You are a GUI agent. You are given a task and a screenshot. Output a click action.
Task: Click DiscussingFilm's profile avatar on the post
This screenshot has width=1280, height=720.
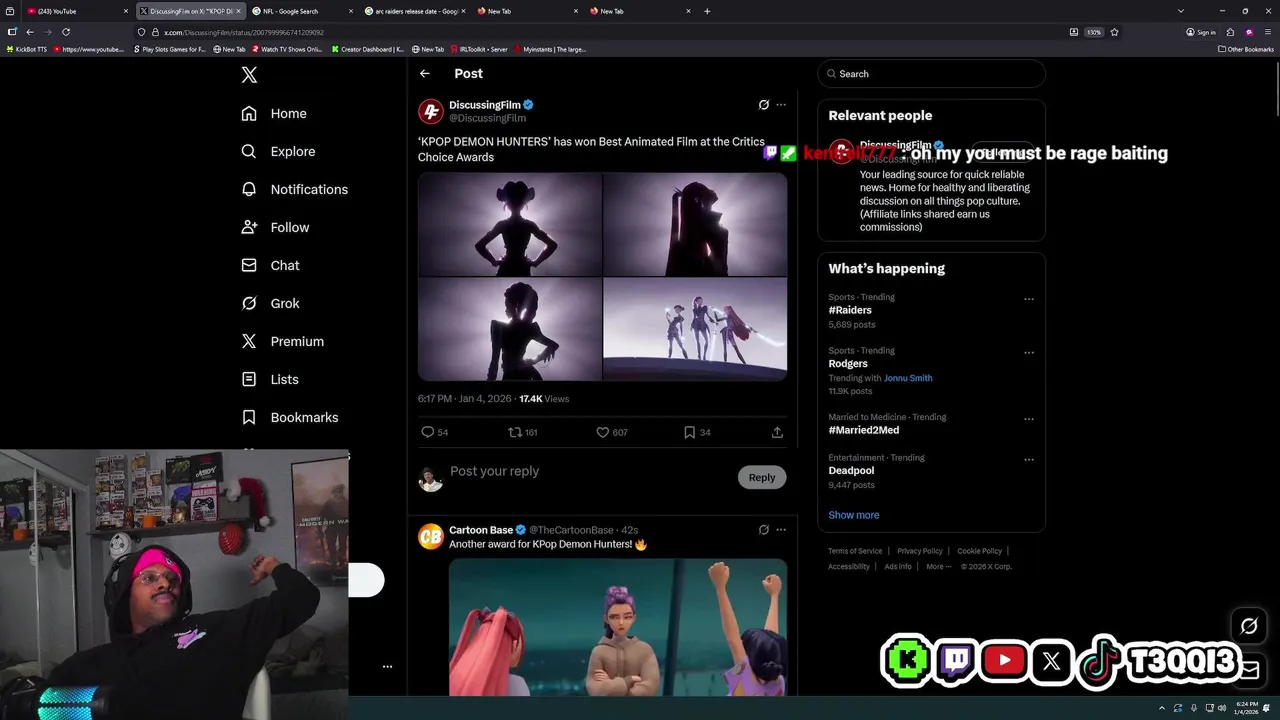(x=431, y=111)
